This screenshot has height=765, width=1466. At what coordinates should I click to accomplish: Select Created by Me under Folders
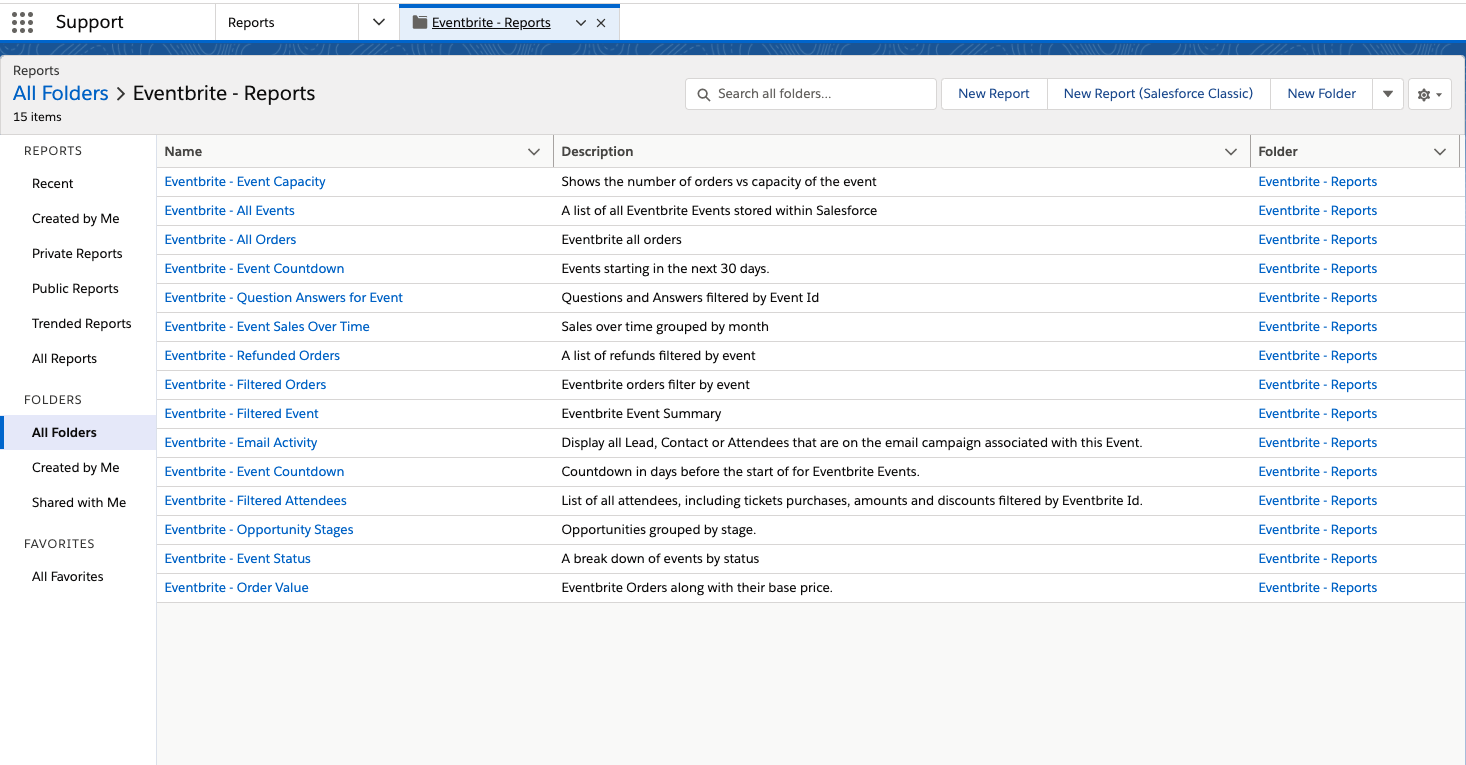pos(76,468)
